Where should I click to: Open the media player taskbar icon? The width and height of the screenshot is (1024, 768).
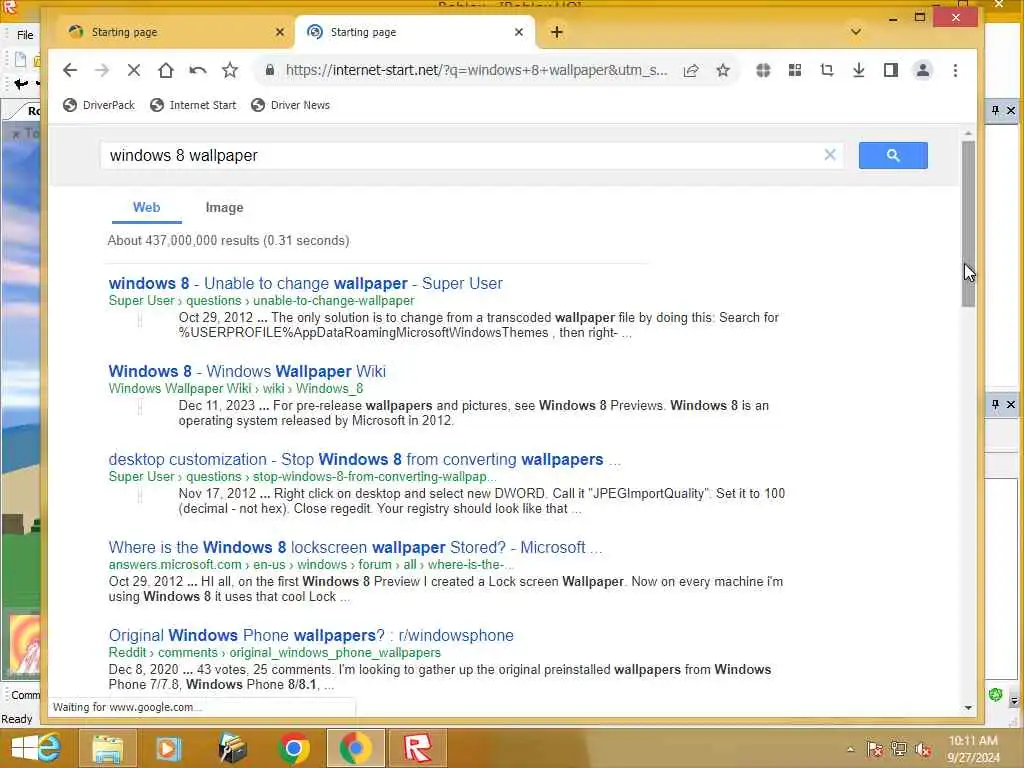click(x=168, y=748)
